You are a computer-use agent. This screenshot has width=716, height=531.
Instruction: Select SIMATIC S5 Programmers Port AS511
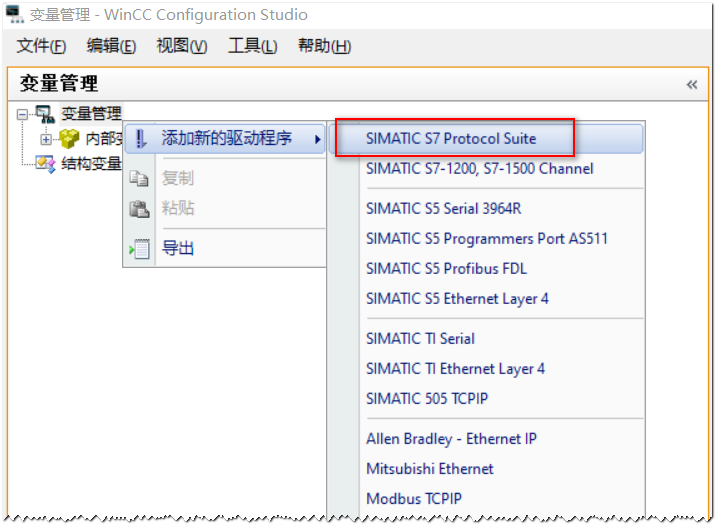pyautogui.click(x=487, y=239)
